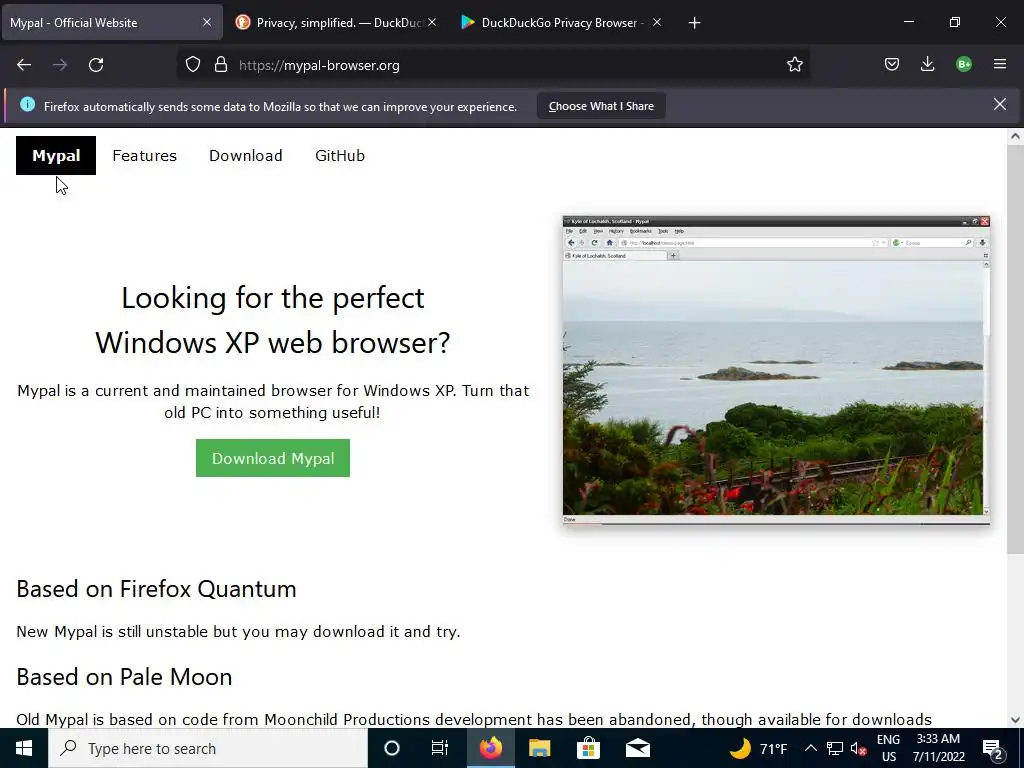Open Cortana circle icon on taskbar
The image size is (1024, 768).
pyautogui.click(x=392, y=748)
